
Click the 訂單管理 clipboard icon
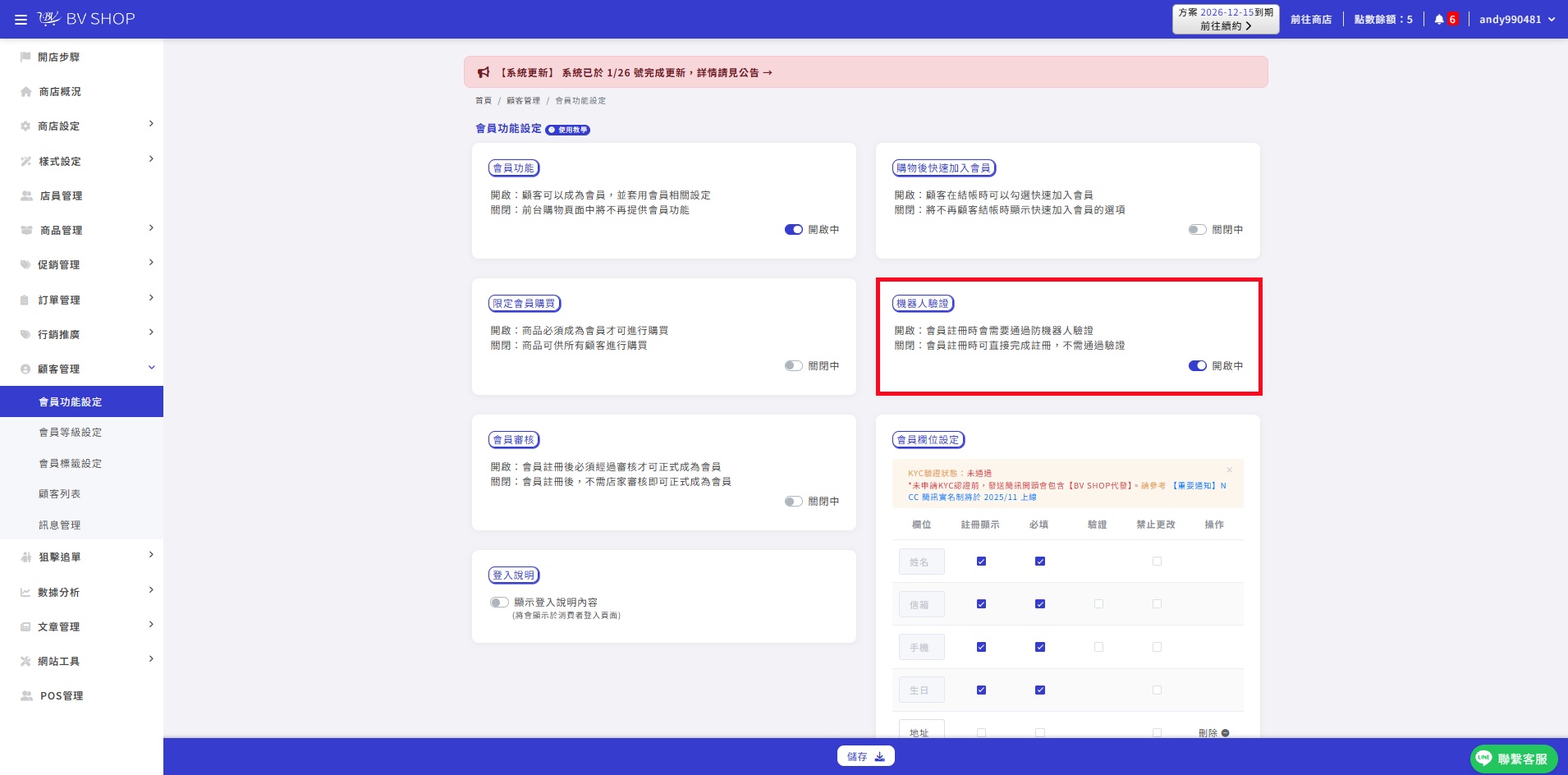coord(25,300)
